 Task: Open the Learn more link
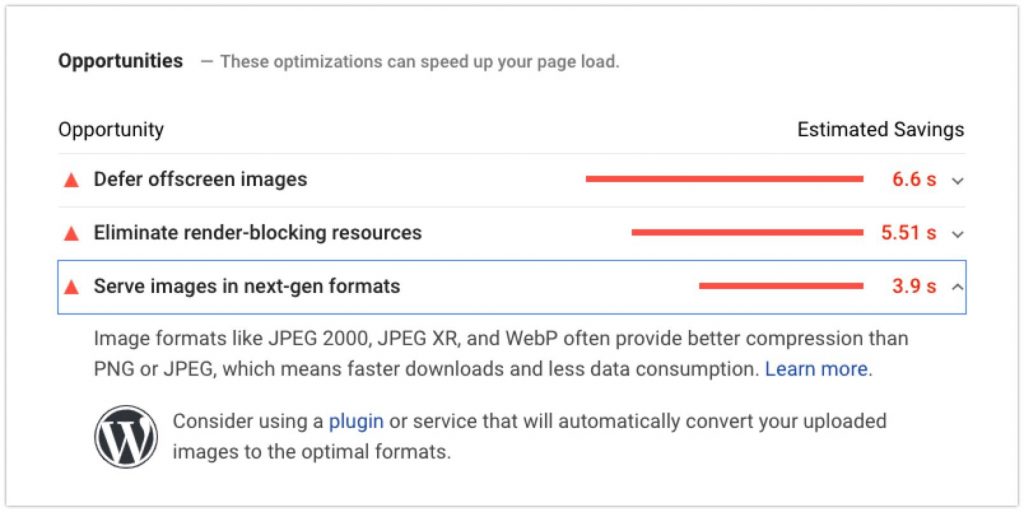point(816,369)
